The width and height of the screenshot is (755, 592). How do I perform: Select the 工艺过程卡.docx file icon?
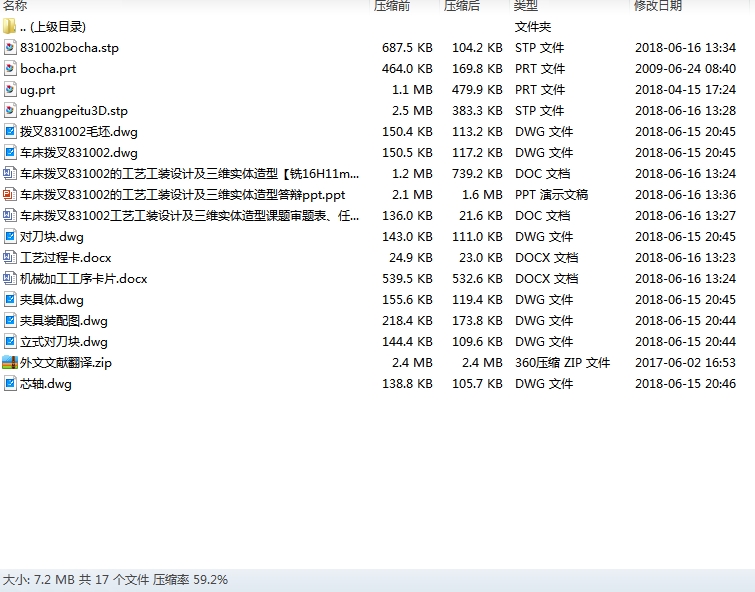10,258
